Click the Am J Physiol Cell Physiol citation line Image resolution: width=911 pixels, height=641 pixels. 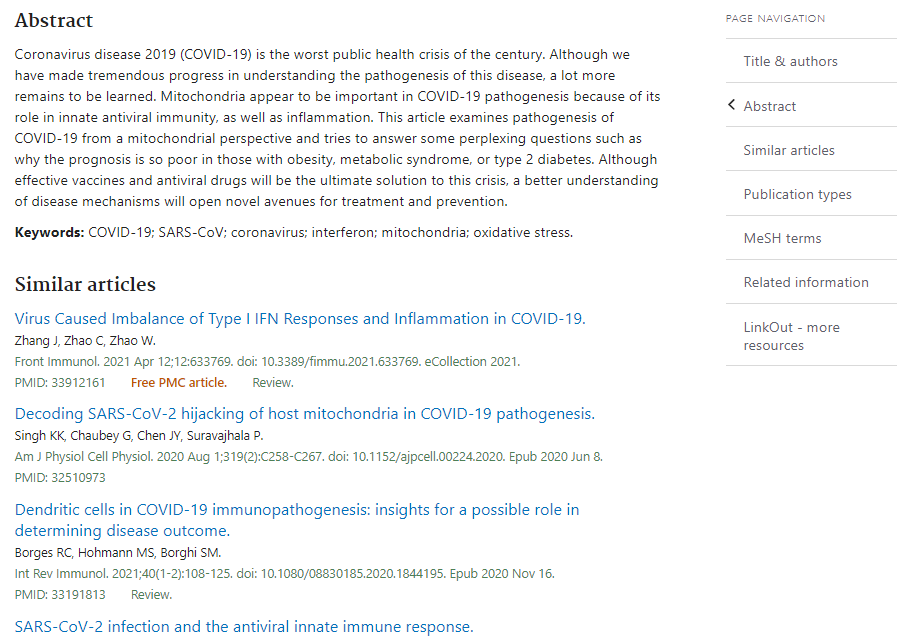click(309, 457)
